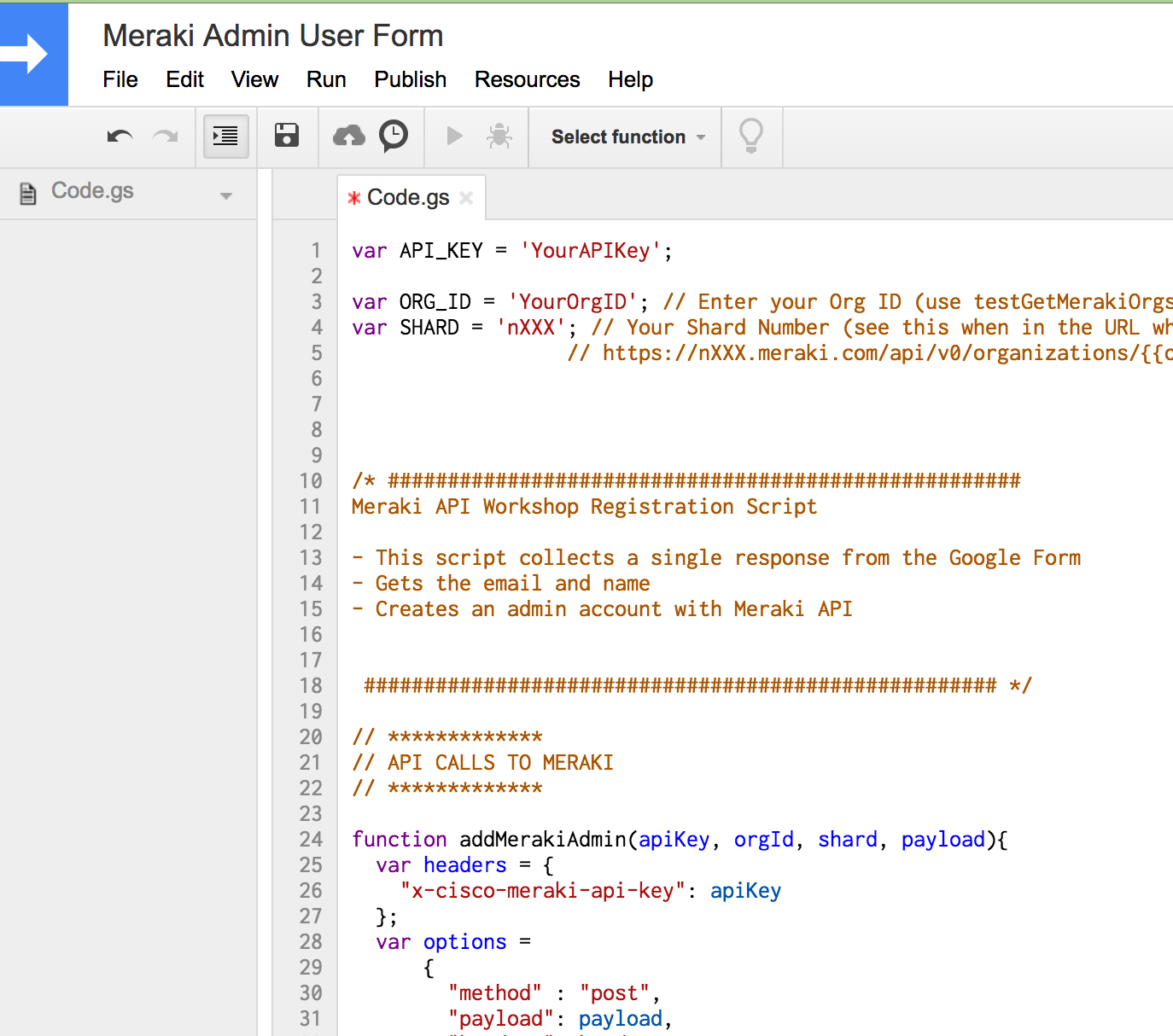Image resolution: width=1173 pixels, height=1036 pixels.
Task: Click 'Creates an admin account' comment line
Action: point(603,609)
